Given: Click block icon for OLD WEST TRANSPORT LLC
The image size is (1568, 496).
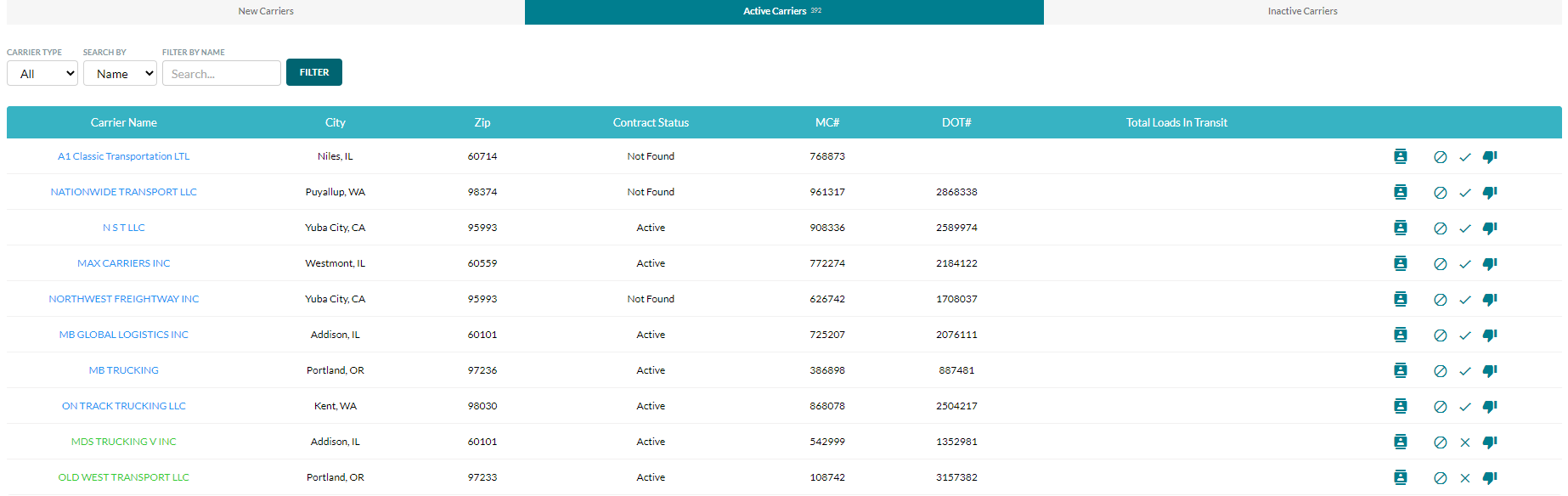Looking at the screenshot, I should coord(1441,478).
